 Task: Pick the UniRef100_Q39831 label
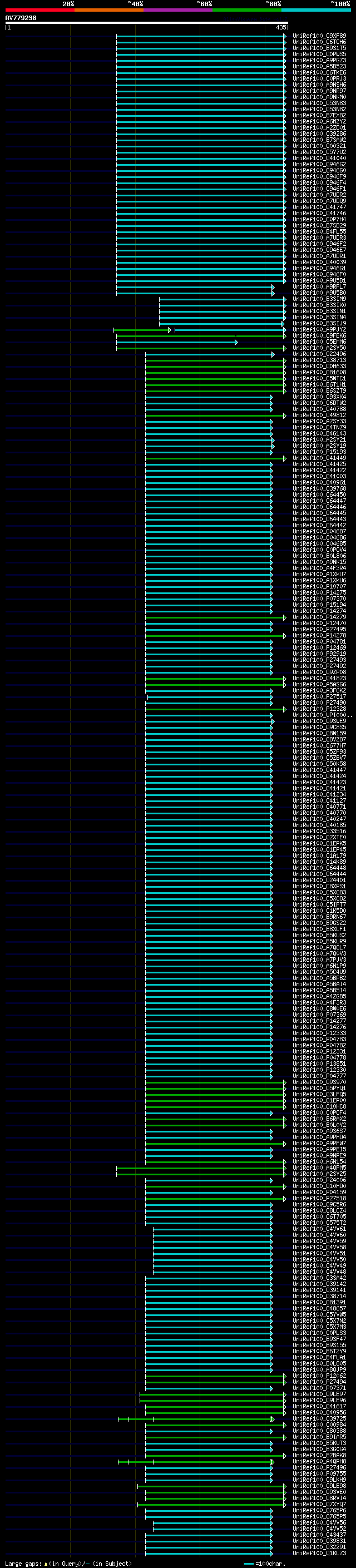319,1541
